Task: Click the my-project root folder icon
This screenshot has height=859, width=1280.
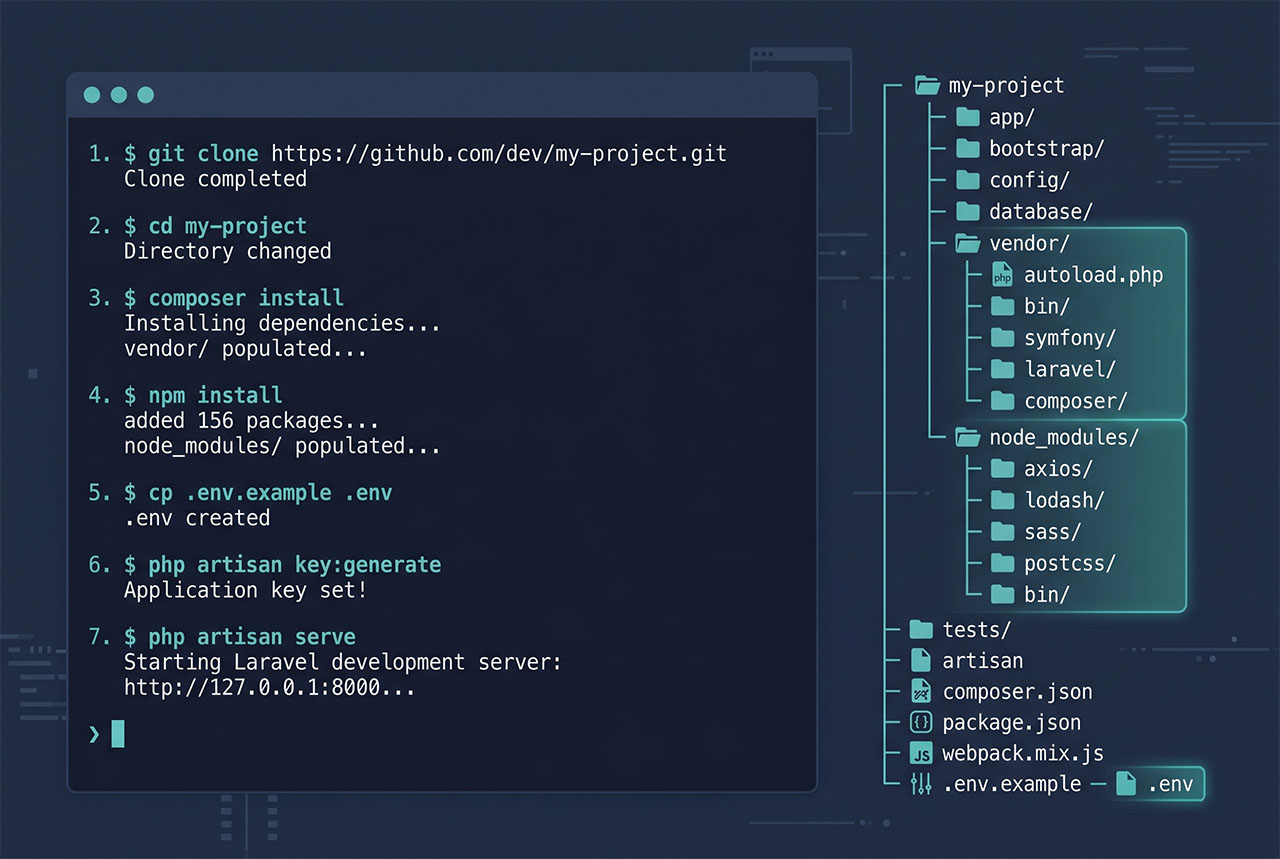Action: point(927,86)
